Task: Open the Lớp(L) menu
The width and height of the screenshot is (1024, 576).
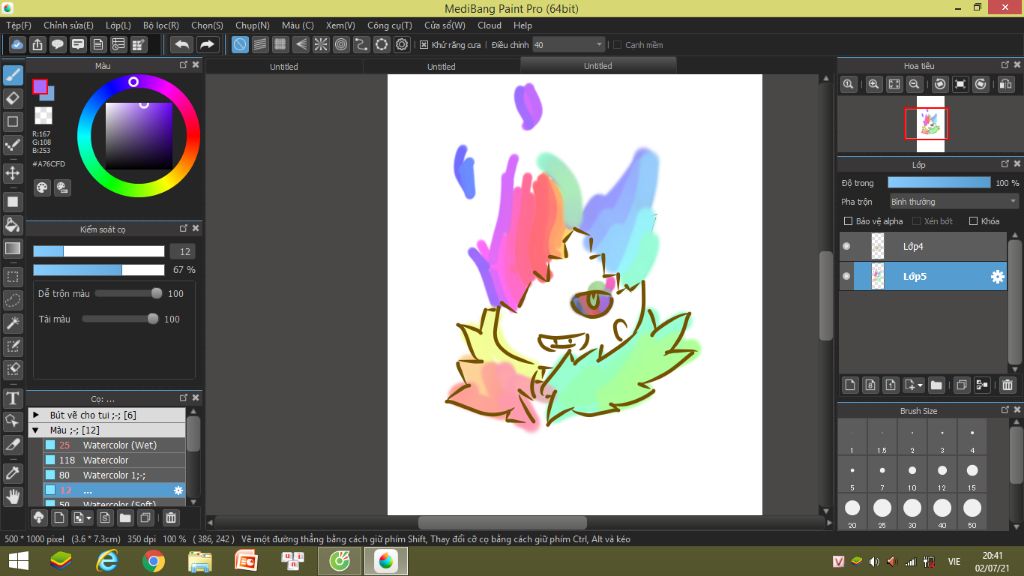Action: tap(118, 25)
